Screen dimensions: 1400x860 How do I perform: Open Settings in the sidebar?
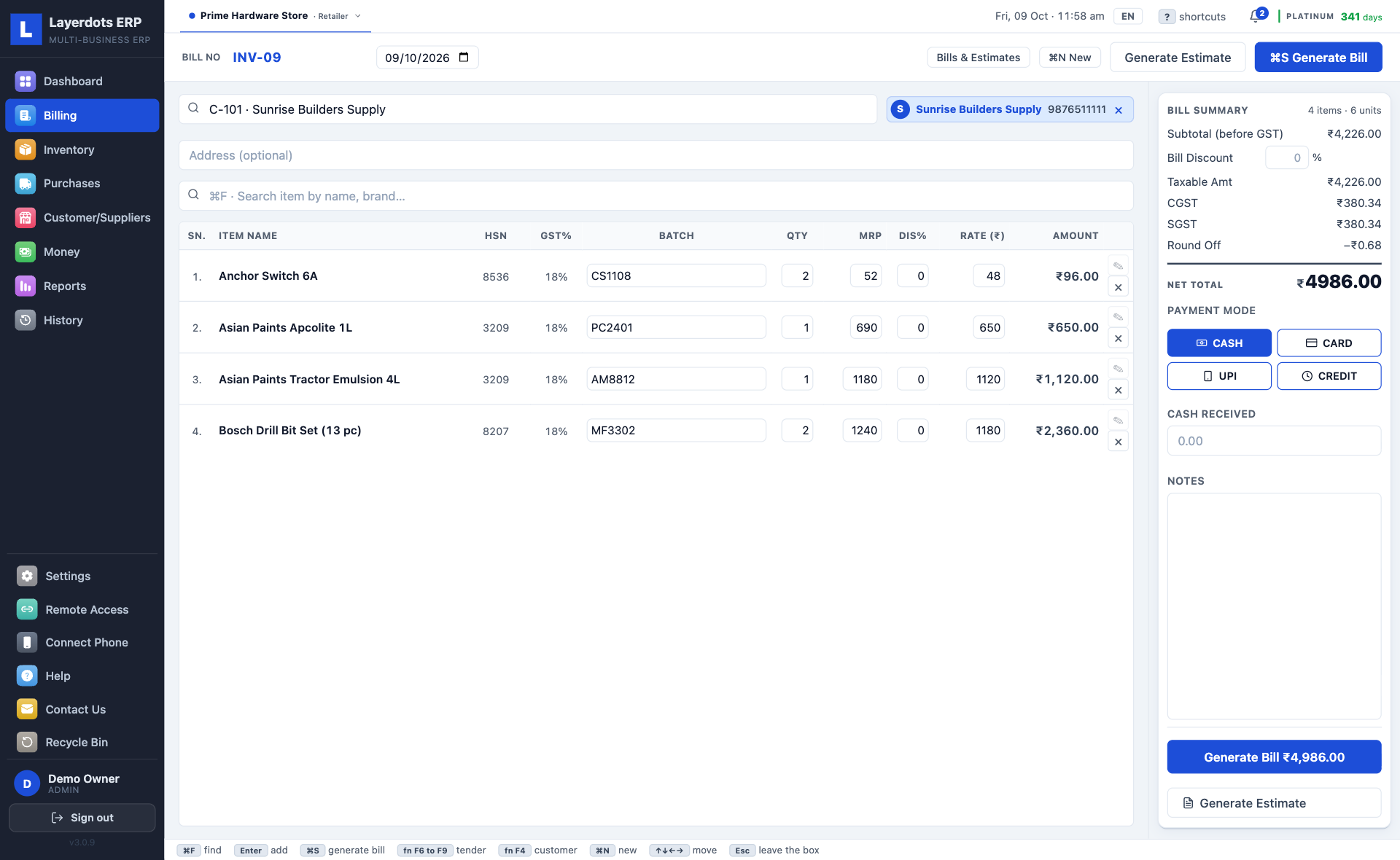(x=82, y=576)
